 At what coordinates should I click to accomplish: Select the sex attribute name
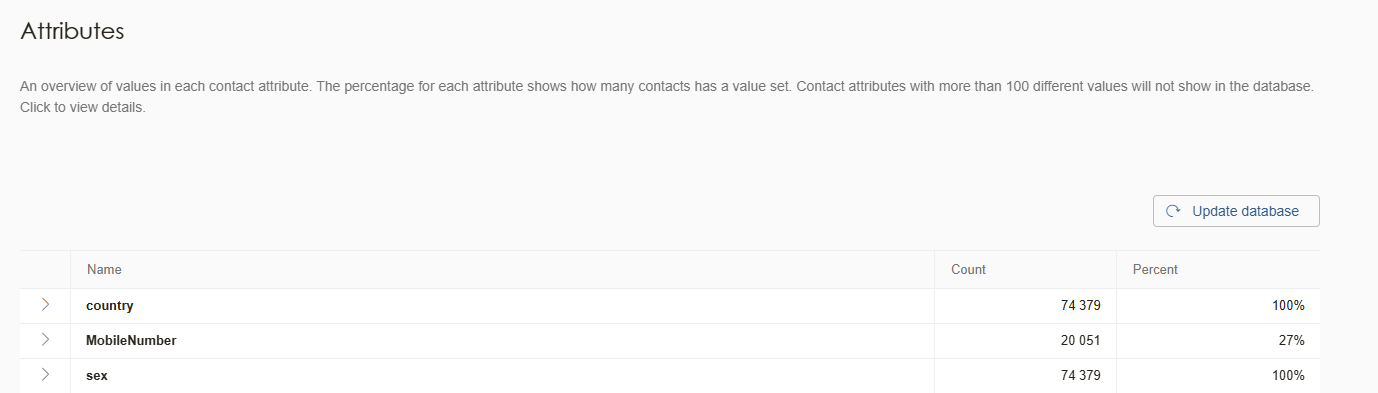point(97,376)
